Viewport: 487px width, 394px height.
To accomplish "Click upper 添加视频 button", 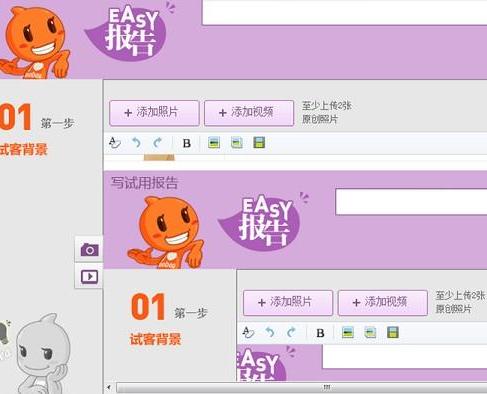I will (x=249, y=113).
